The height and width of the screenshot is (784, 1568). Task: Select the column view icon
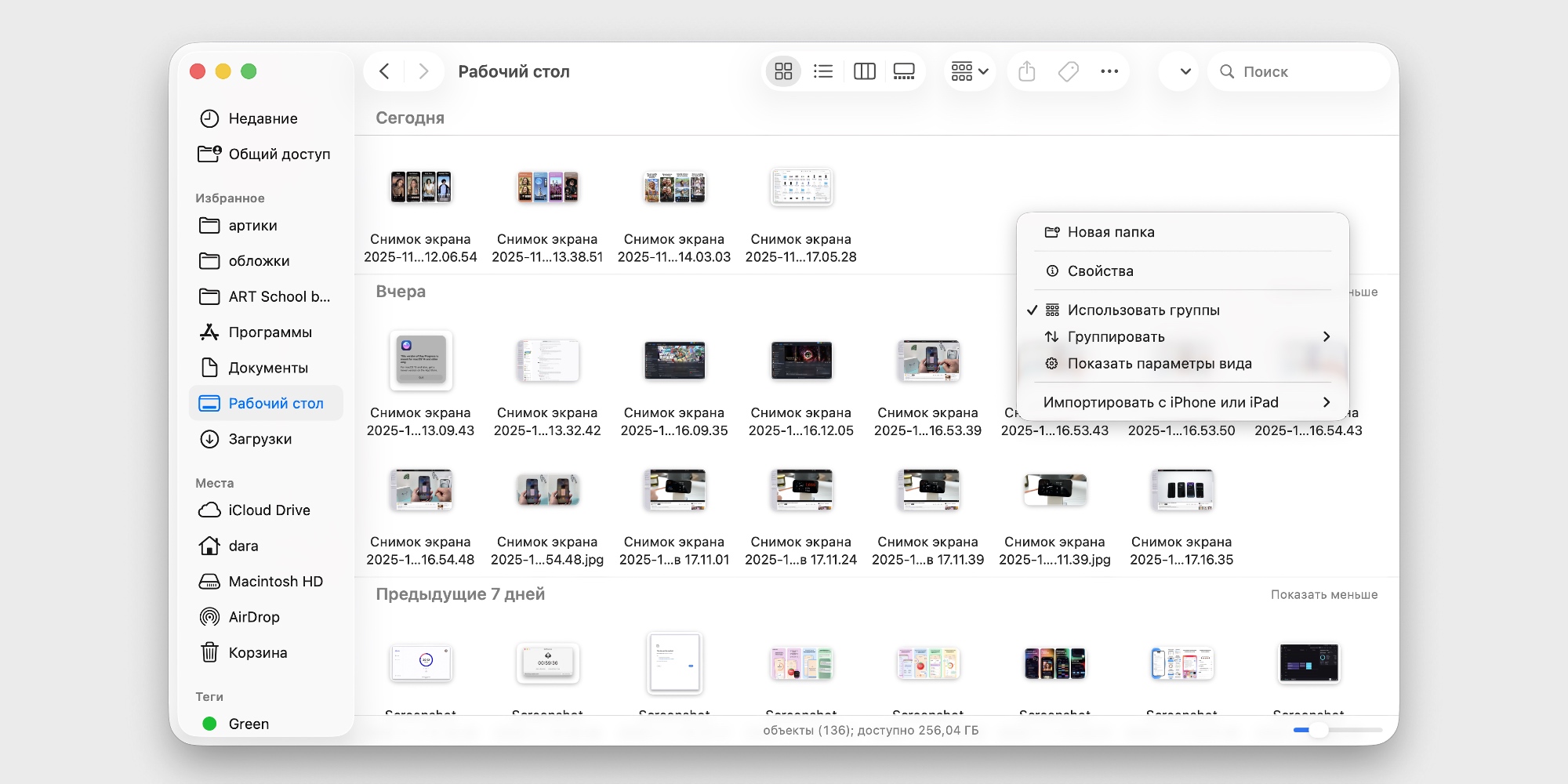[x=864, y=71]
